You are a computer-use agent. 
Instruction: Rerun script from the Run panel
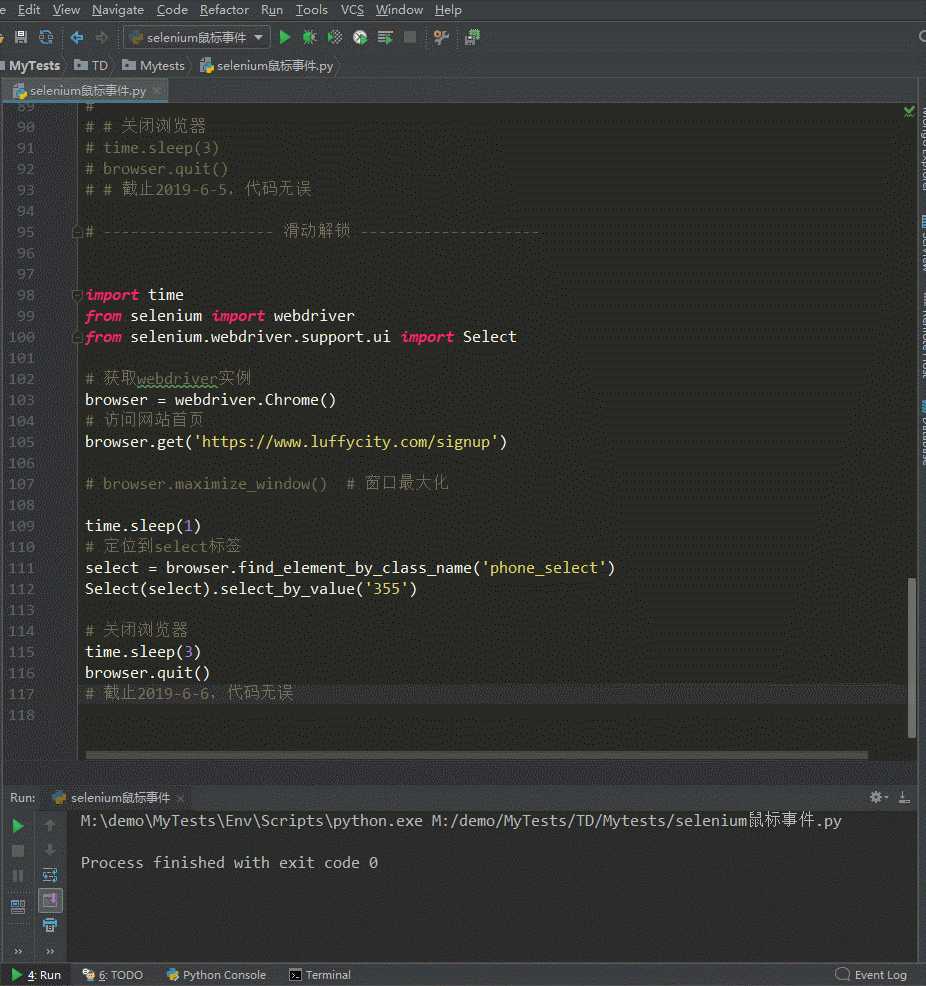coord(18,826)
